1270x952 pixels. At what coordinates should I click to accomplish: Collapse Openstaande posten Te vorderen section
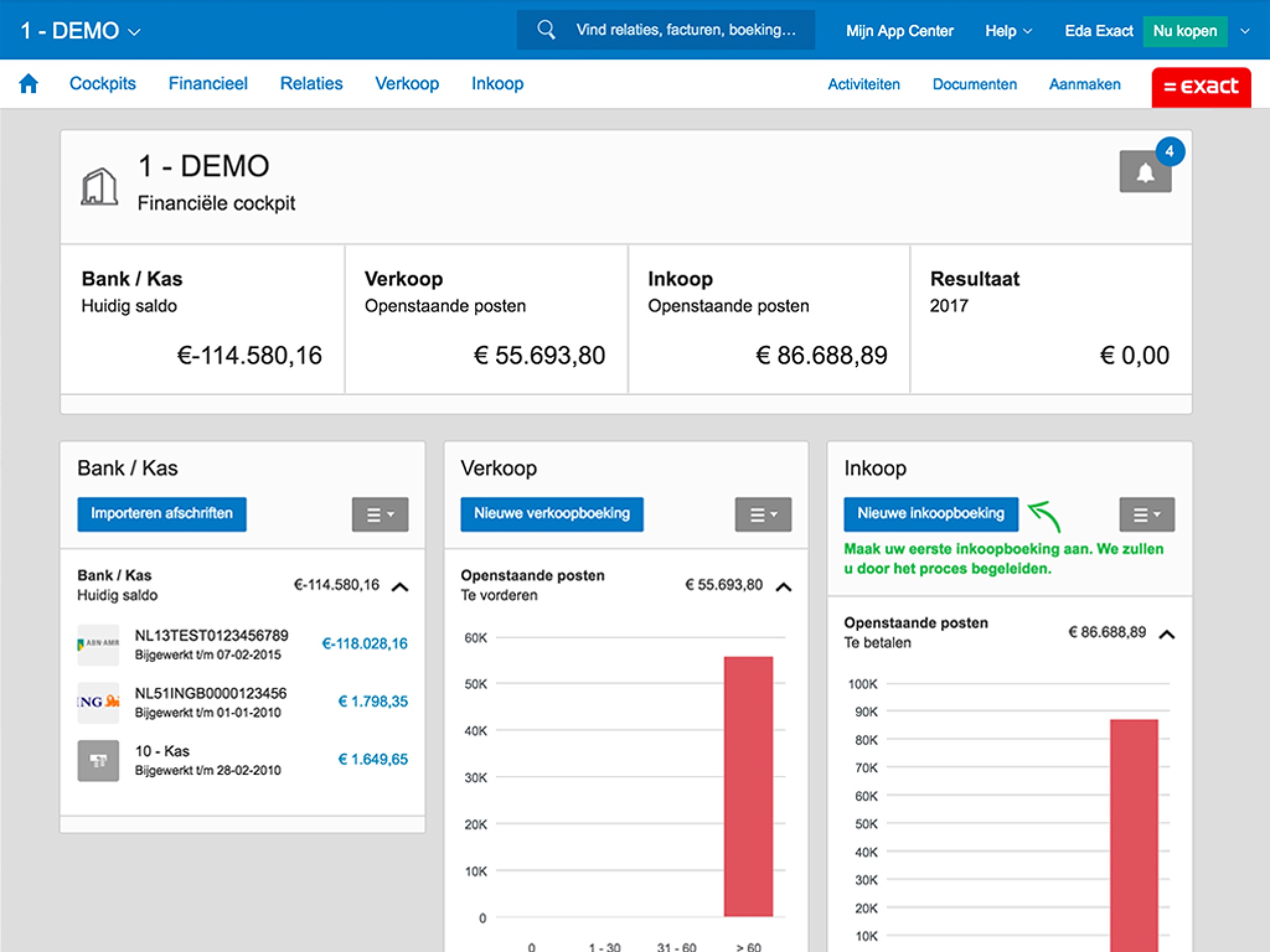point(784,586)
